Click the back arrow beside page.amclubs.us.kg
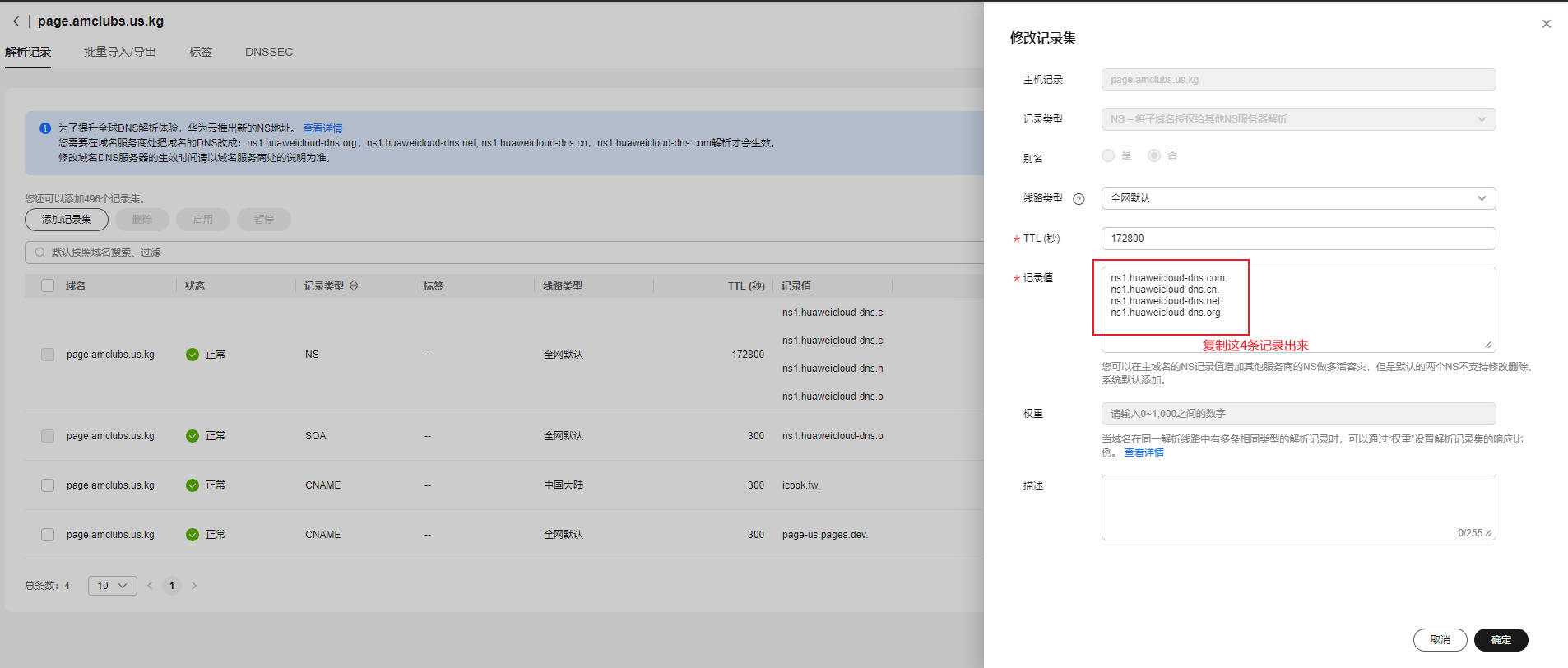This screenshot has height=668, width=1568. coord(16,21)
